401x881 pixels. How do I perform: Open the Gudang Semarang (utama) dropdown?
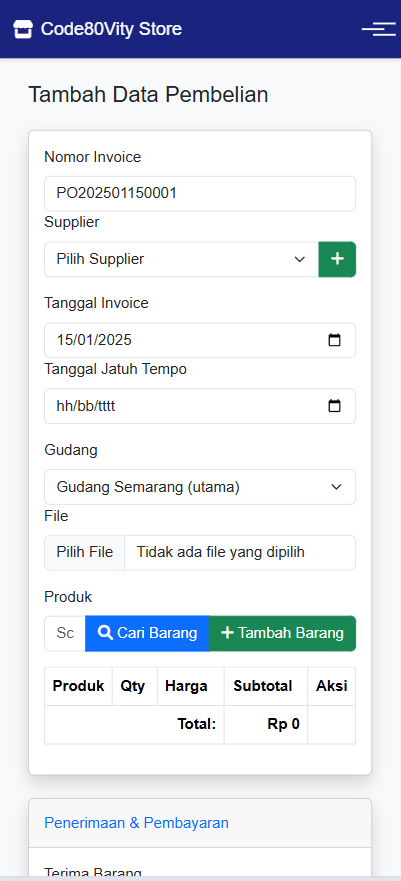coord(200,487)
